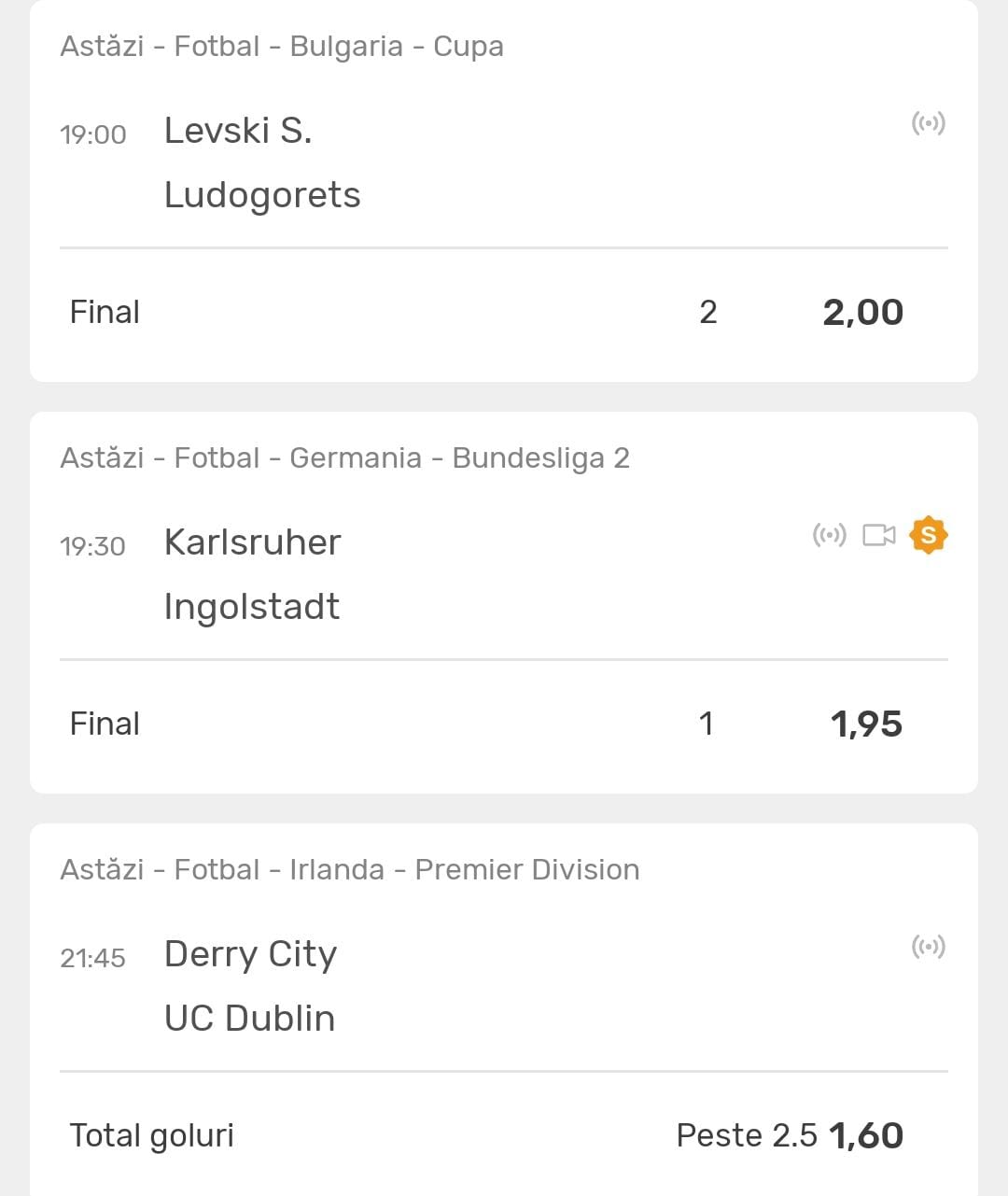The width and height of the screenshot is (1008, 1196).
Task: Tap the Total goluri market label
Action: pos(151,1135)
